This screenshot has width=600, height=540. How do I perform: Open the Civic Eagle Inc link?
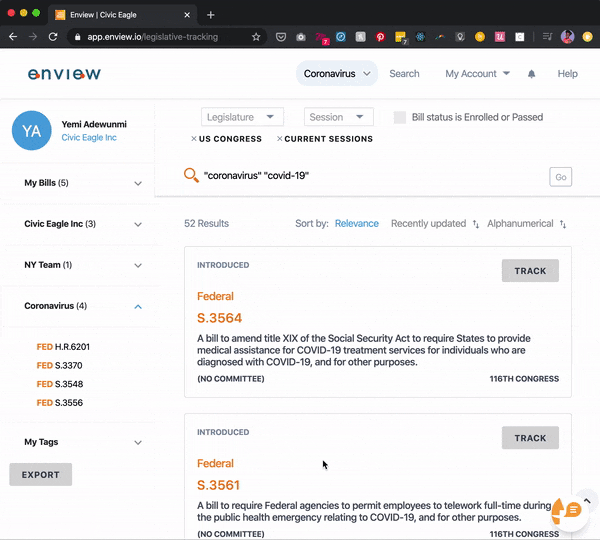tap(88, 138)
